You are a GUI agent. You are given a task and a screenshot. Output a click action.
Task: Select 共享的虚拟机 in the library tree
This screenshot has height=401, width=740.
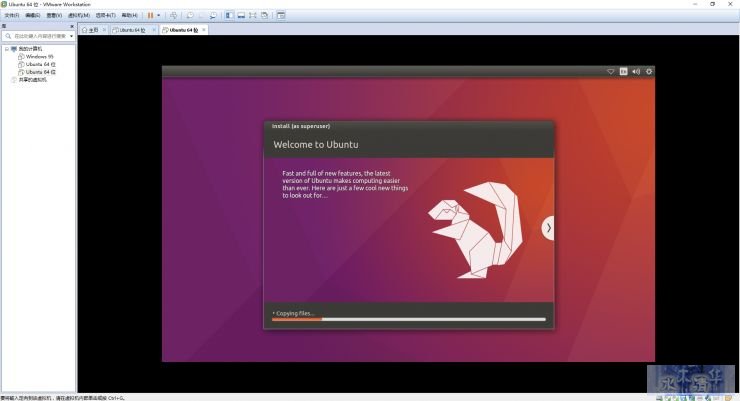[x=33, y=80]
